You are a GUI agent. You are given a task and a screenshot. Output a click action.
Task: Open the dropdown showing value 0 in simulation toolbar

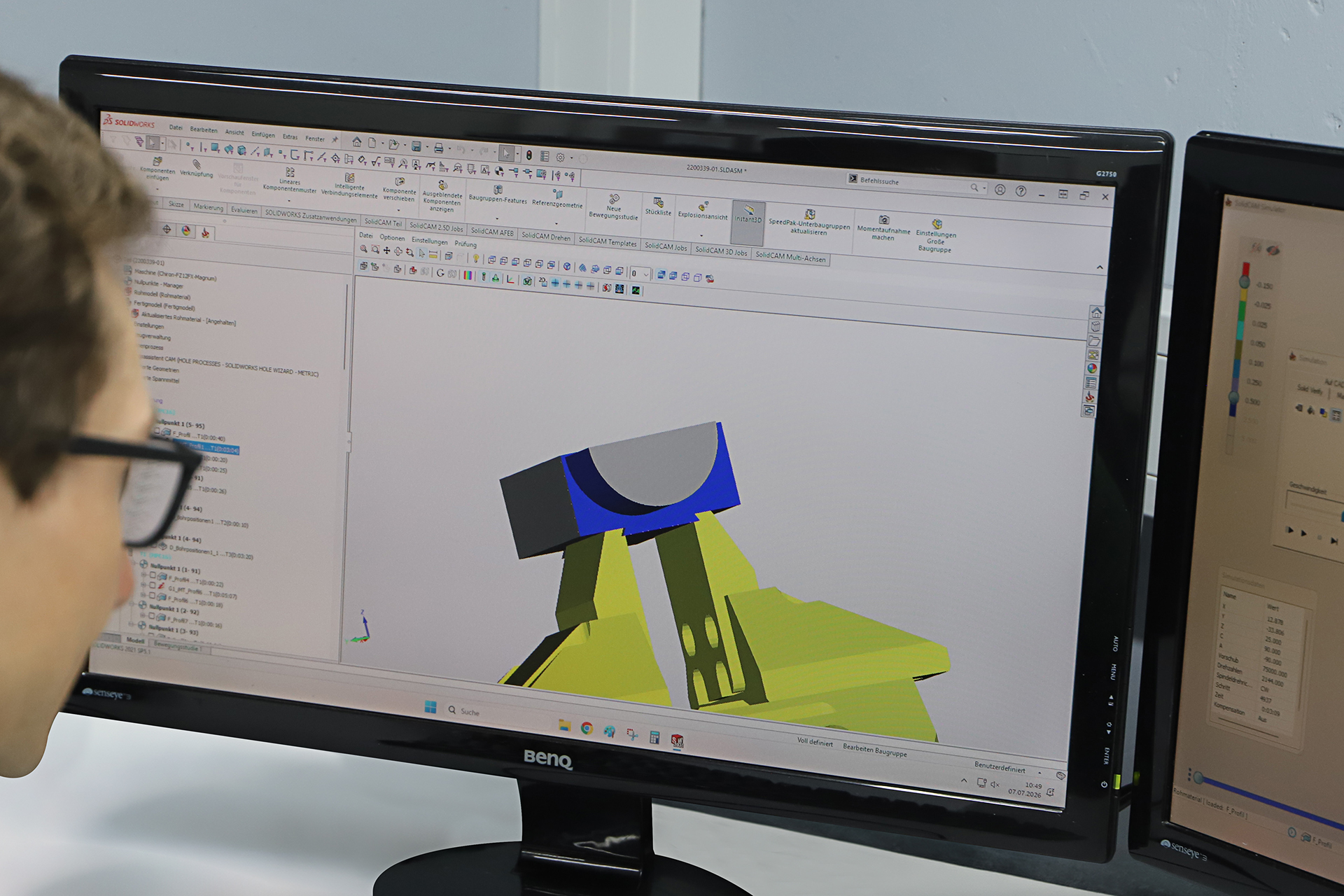tap(640, 274)
